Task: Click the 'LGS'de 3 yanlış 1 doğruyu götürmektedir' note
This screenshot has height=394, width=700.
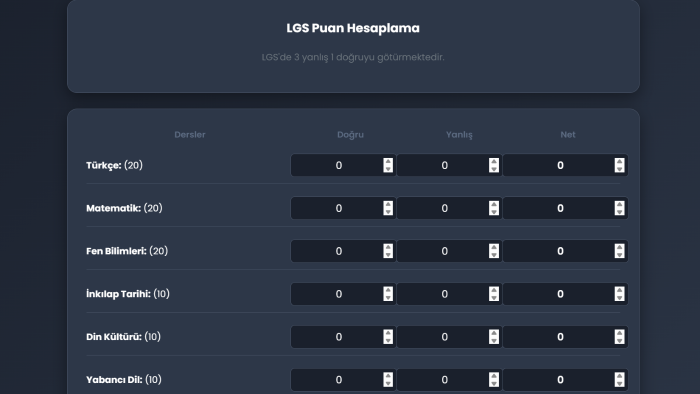Action: coord(353,57)
